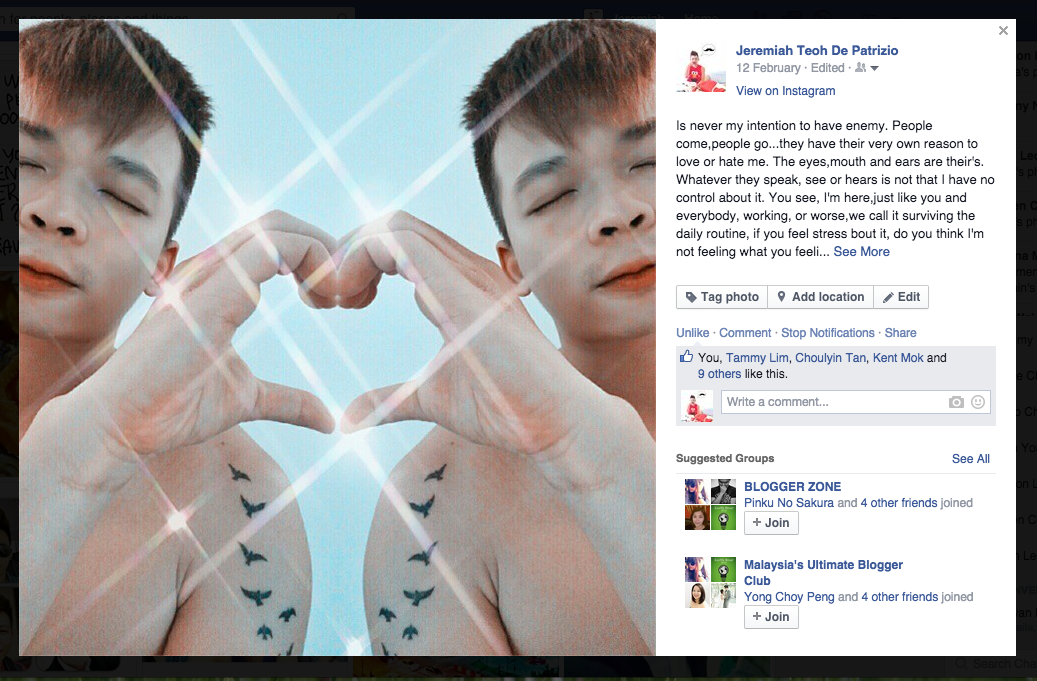Attach a photo using the camera icon
The width and height of the screenshot is (1037, 681).
point(956,402)
